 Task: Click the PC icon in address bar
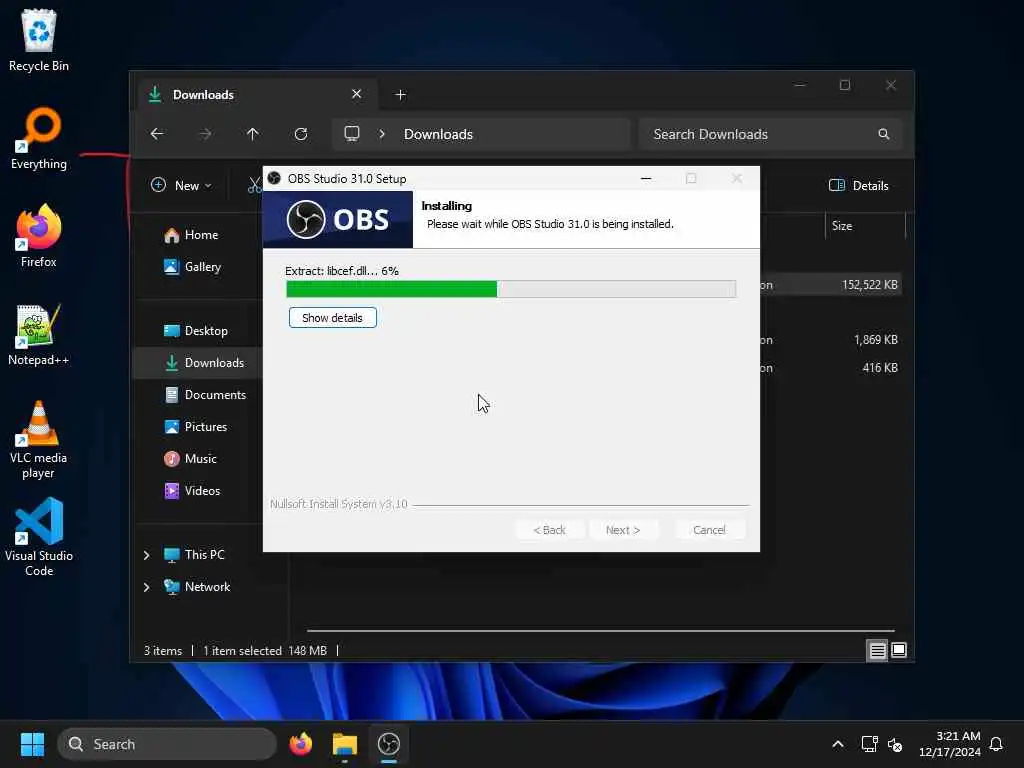(352, 134)
